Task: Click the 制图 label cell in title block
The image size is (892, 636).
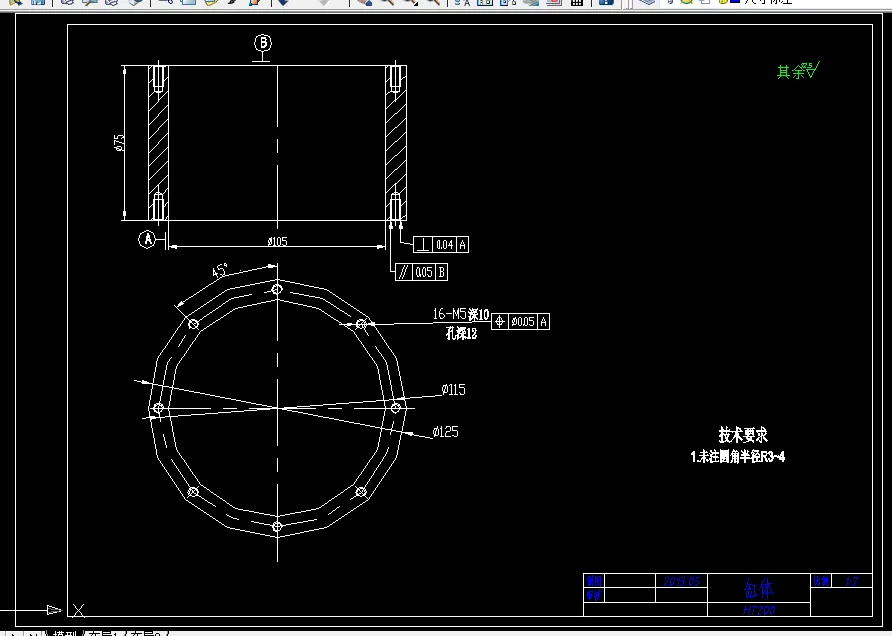Action: pos(594,581)
